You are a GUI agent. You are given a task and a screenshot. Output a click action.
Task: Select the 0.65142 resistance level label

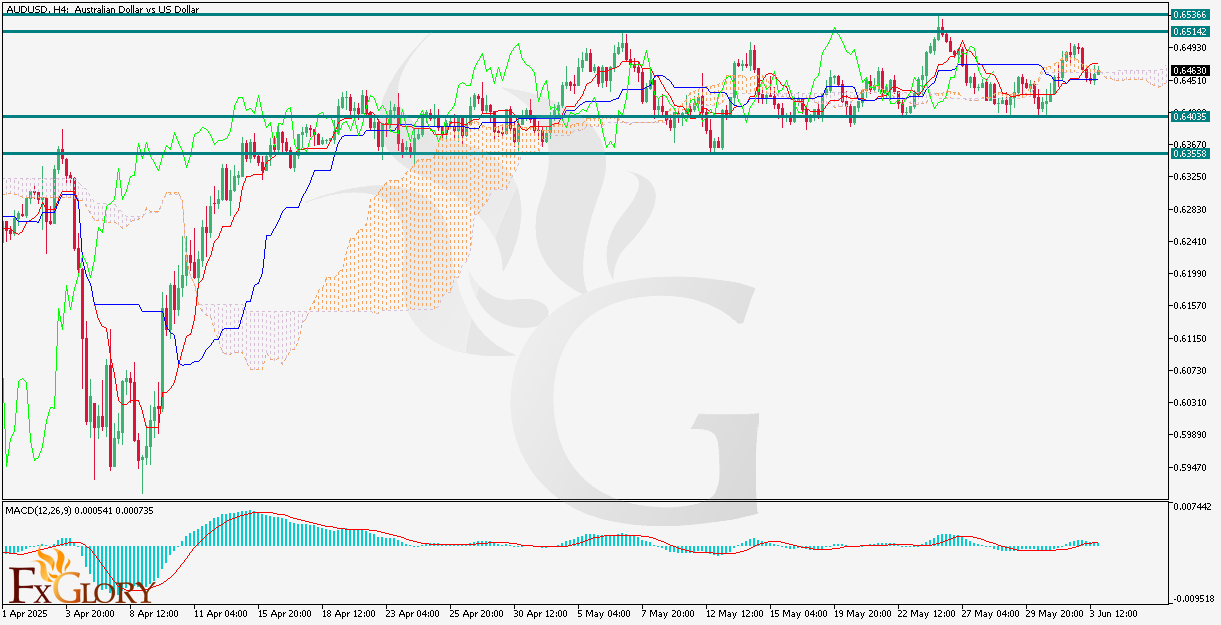[1190, 32]
